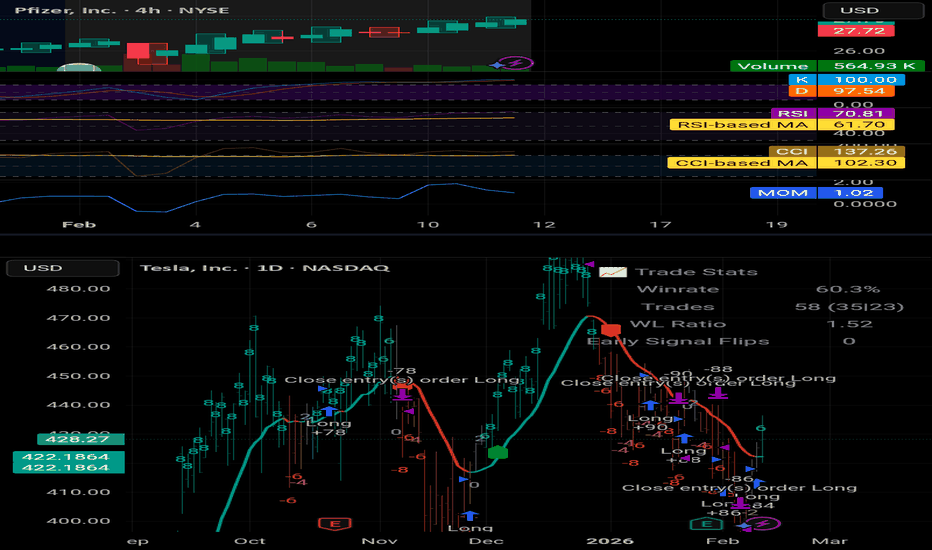Click 480.00 on the Tesla price axis
932x550 pixels.
[x=78, y=289]
